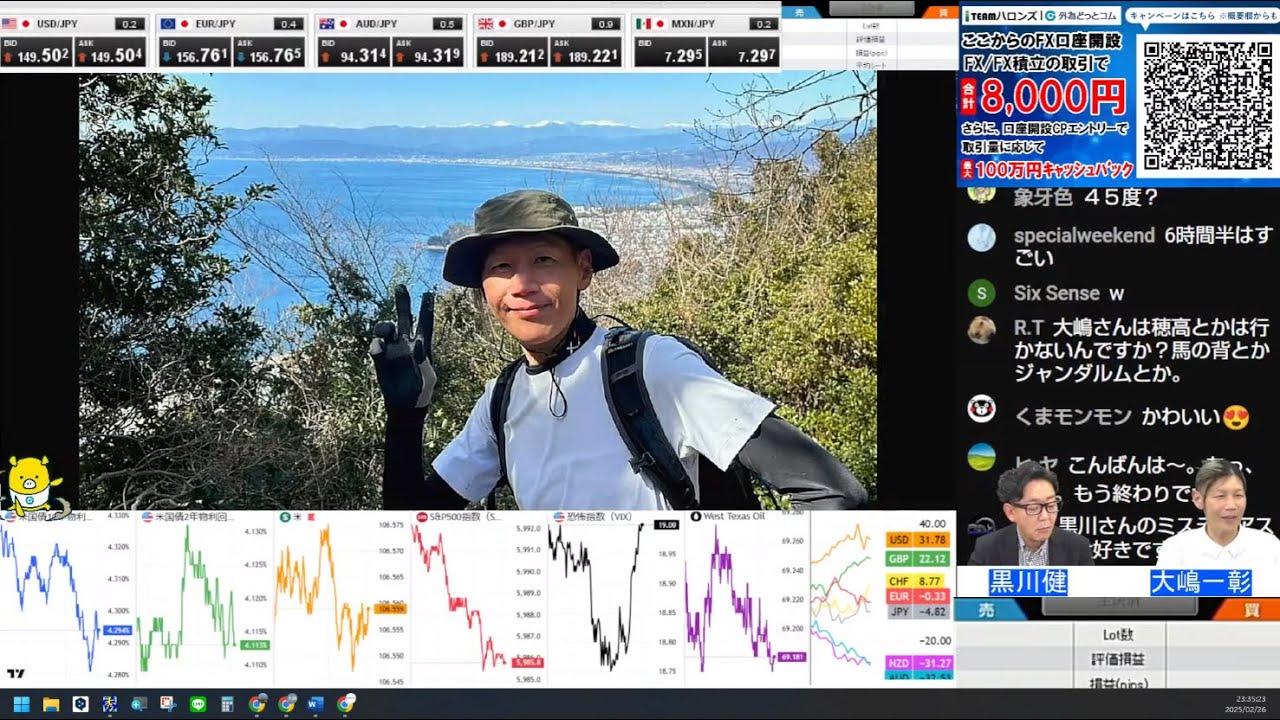Viewport: 1280px width, 720px height.
Task: Click the EUR/JPY ASK price 156.765
Action: 268,56
